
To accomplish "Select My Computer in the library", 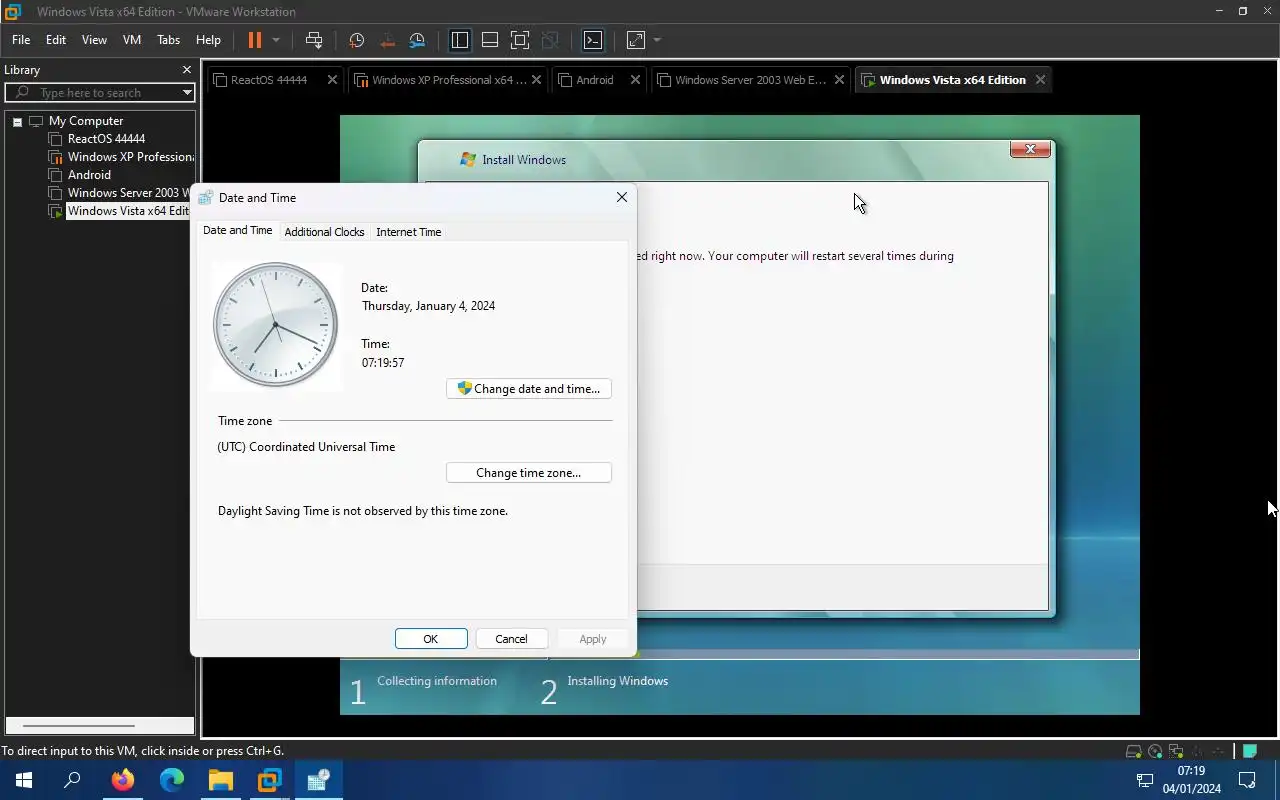I will point(86,121).
